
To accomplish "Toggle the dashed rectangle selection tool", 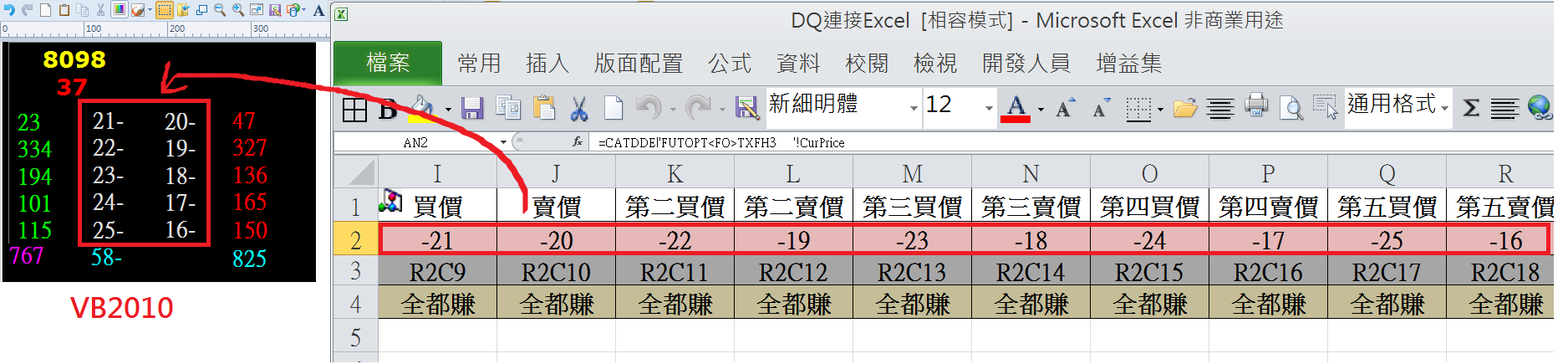I will [165, 10].
